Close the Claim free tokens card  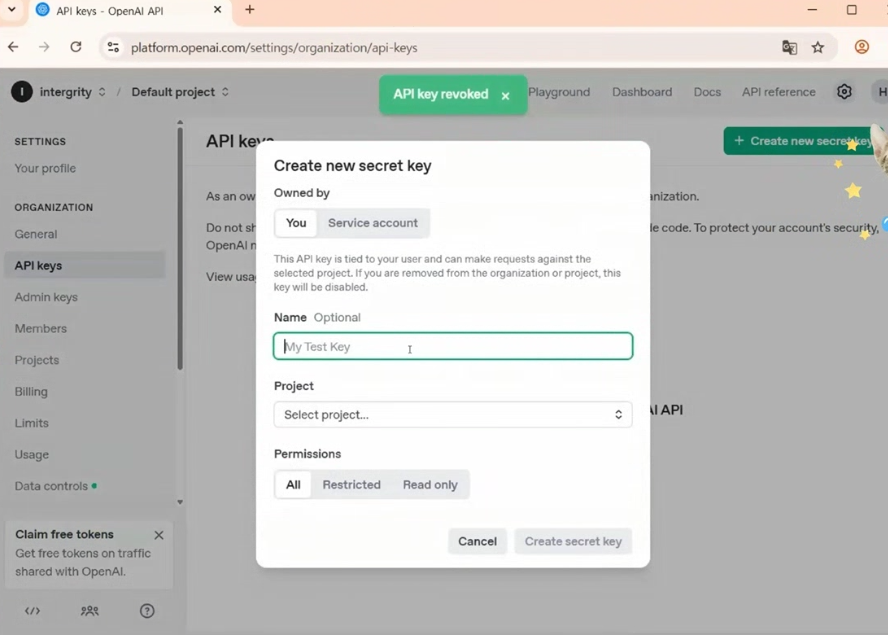pos(159,535)
